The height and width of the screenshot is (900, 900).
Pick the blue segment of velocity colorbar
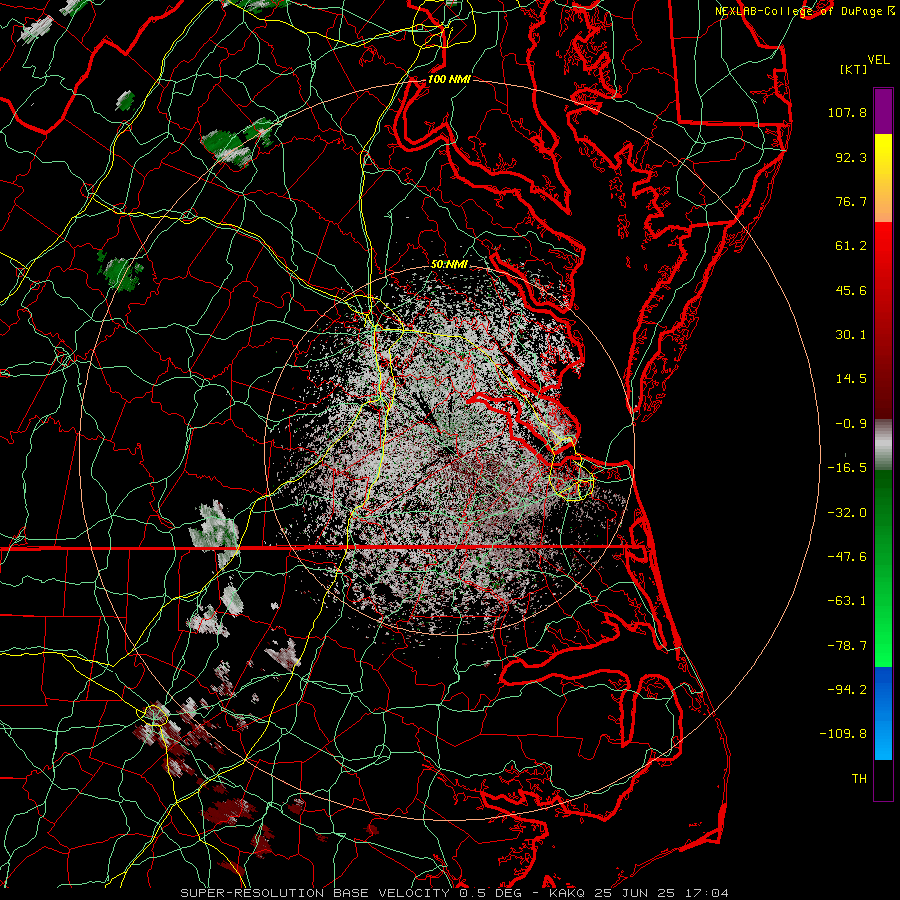click(883, 713)
